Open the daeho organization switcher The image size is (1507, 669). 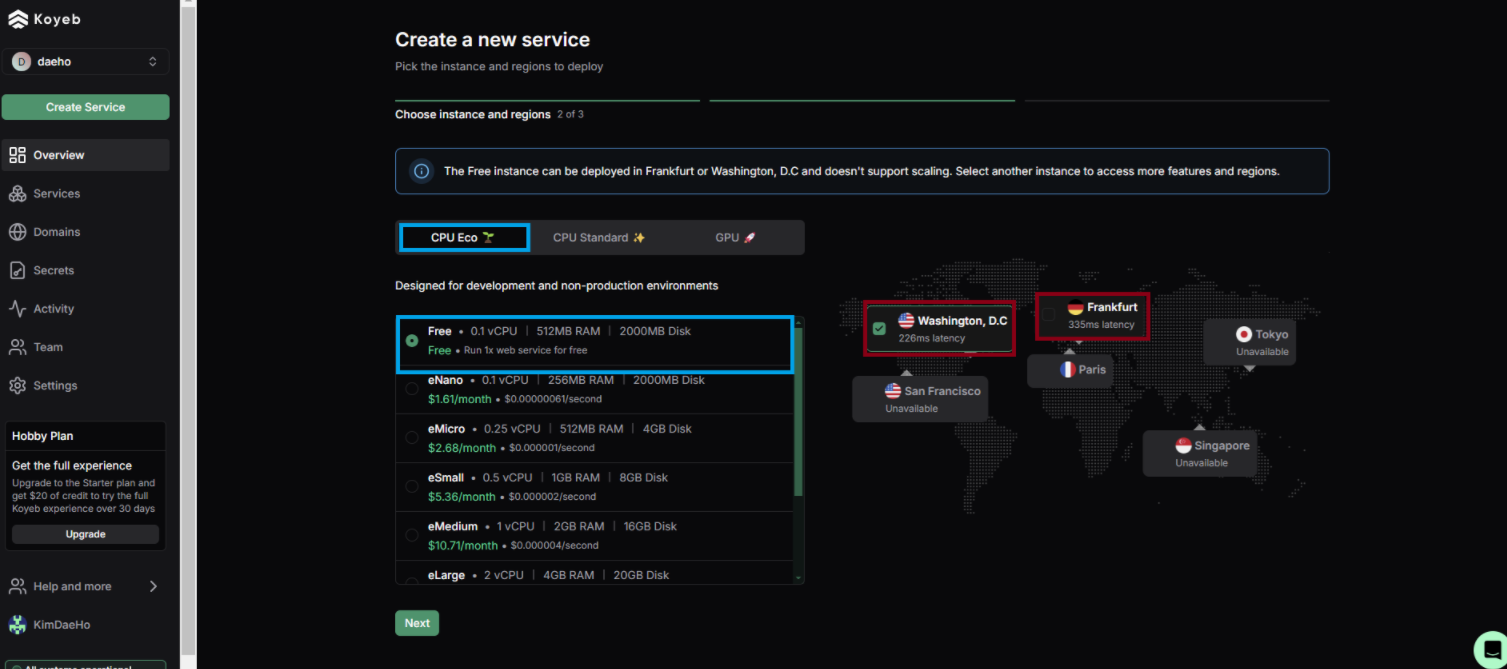85,62
